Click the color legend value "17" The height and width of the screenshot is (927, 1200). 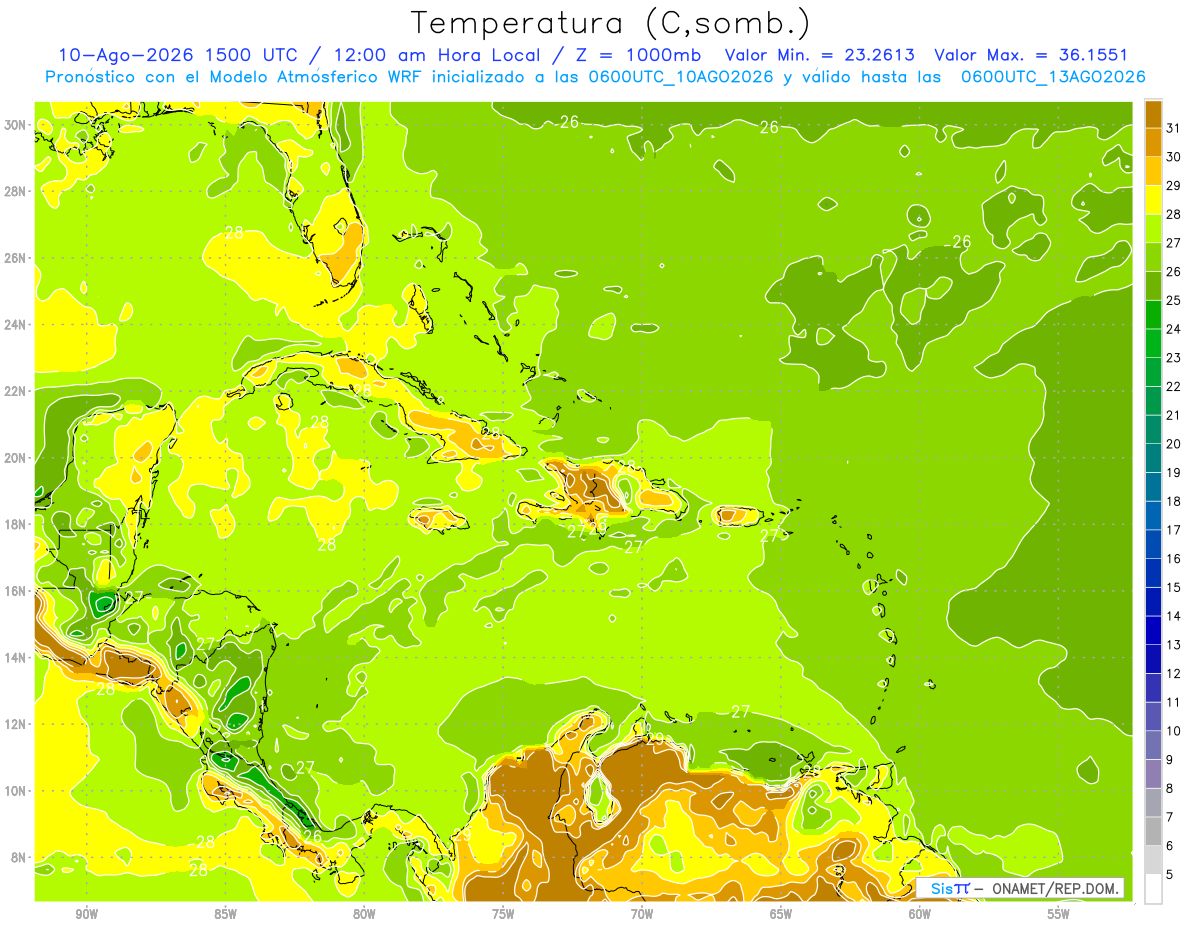pyautogui.click(x=1174, y=529)
